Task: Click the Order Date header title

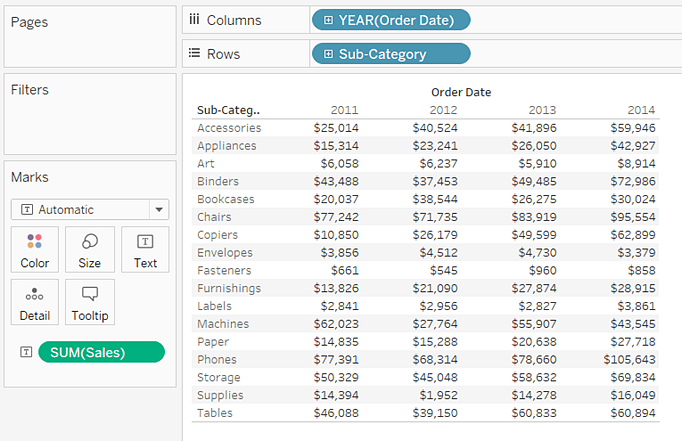Action: pos(461,92)
